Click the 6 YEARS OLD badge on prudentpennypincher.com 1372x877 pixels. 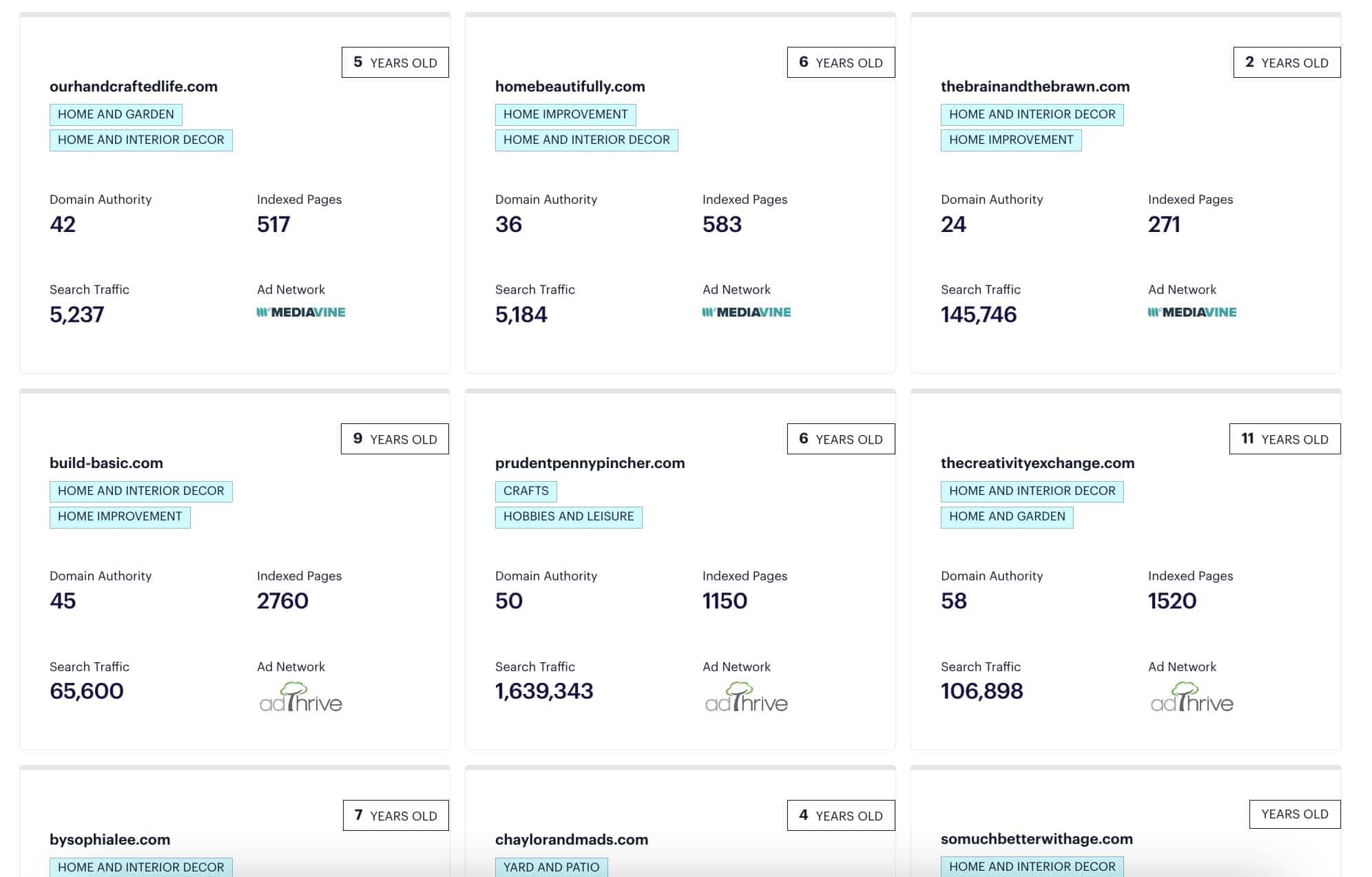pyautogui.click(x=841, y=439)
